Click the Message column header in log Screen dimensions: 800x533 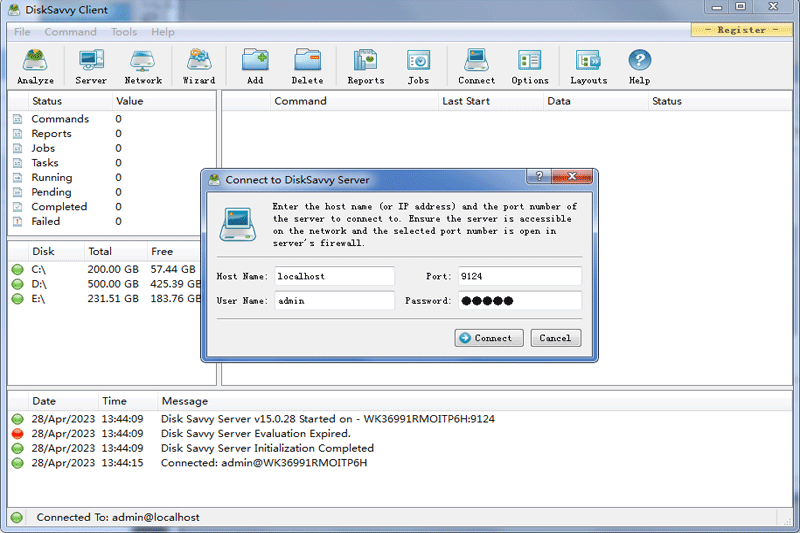474,401
